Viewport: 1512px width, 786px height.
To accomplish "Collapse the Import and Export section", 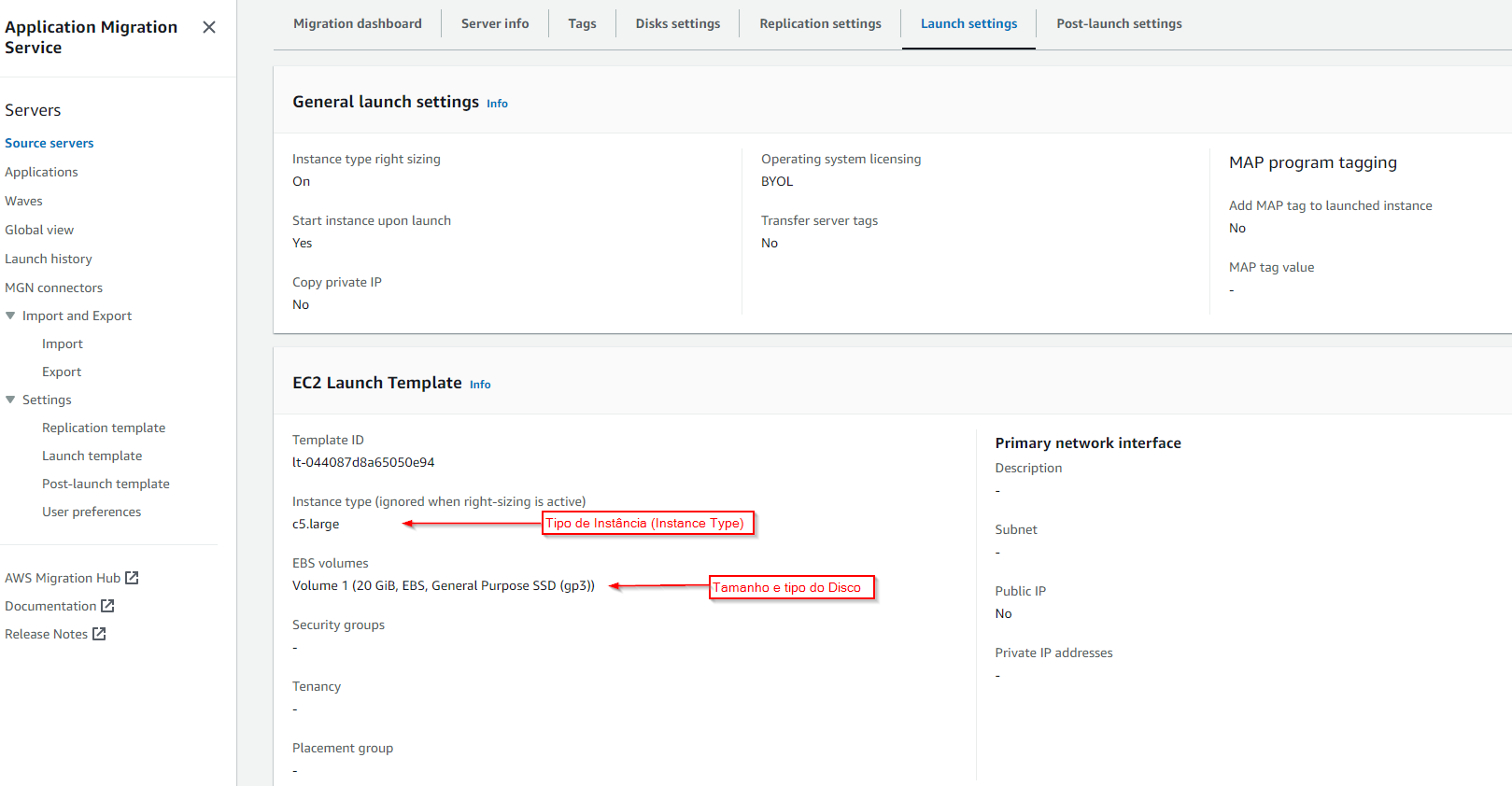I will coord(10,316).
